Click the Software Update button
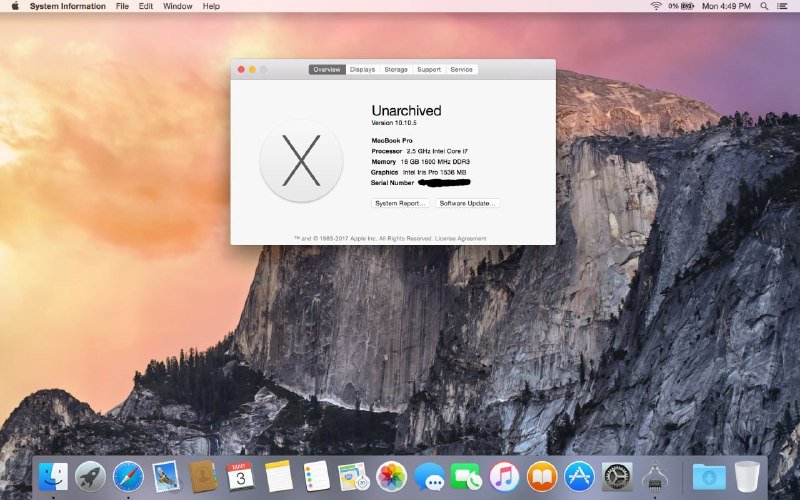This screenshot has height=500, width=800. point(467,203)
